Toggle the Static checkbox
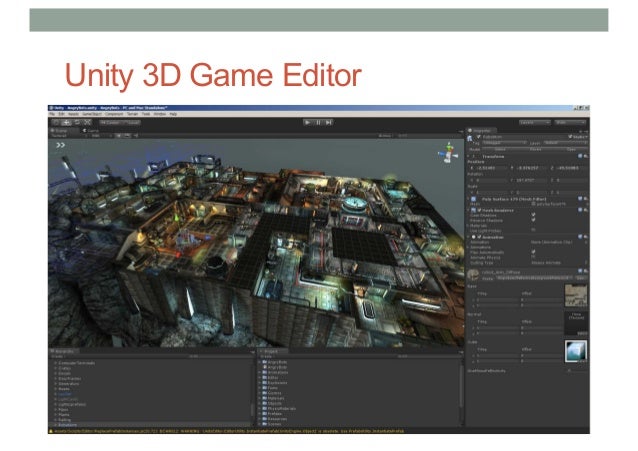 coord(570,137)
